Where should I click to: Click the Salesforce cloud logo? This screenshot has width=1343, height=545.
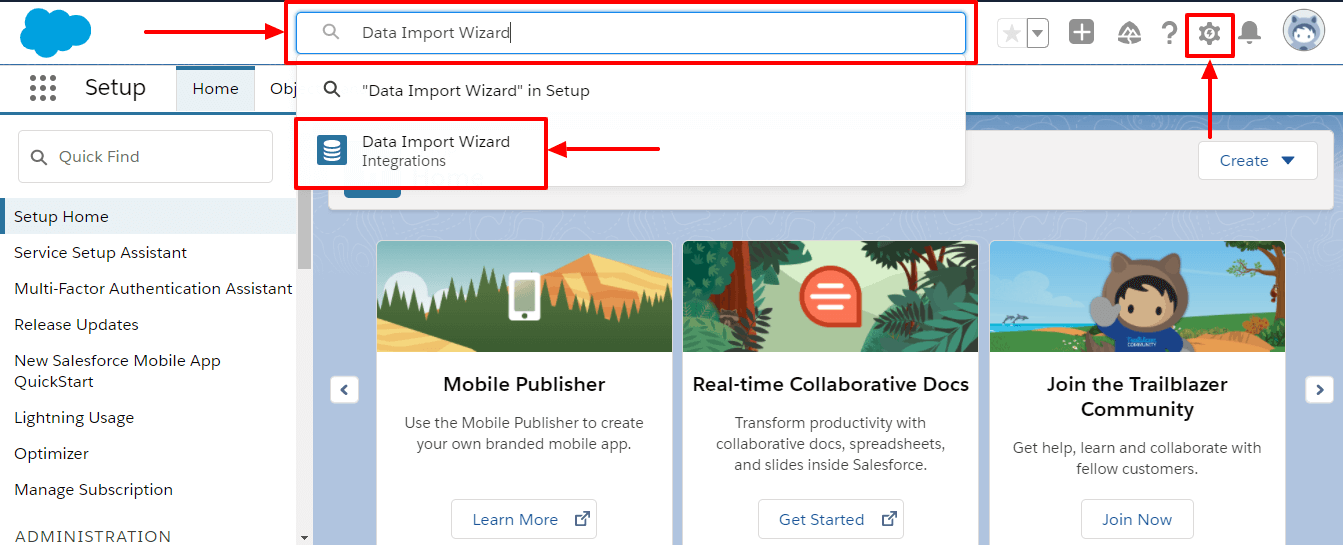(x=55, y=33)
